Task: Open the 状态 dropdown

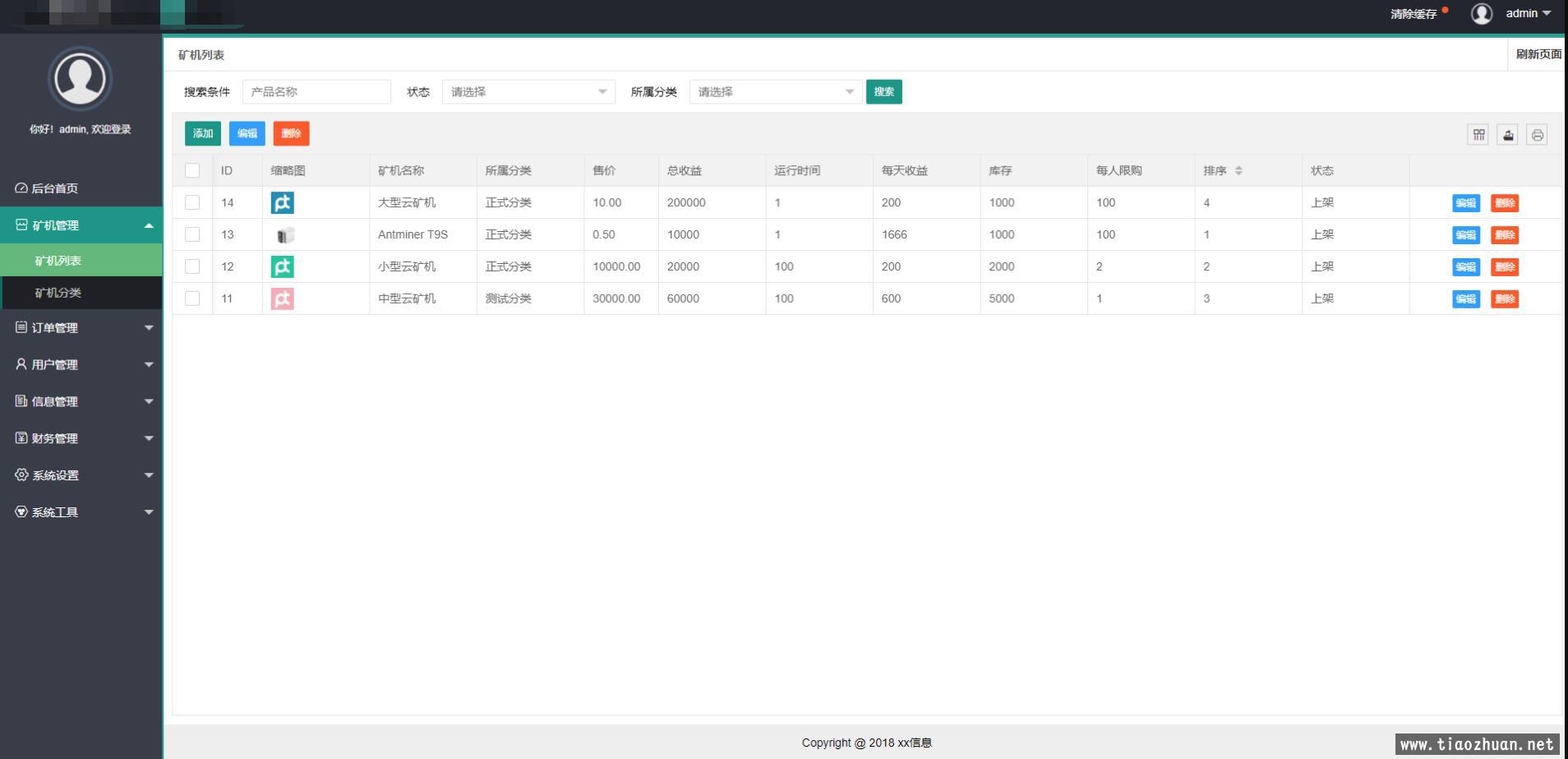Action: pyautogui.click(x=528, y=92)
